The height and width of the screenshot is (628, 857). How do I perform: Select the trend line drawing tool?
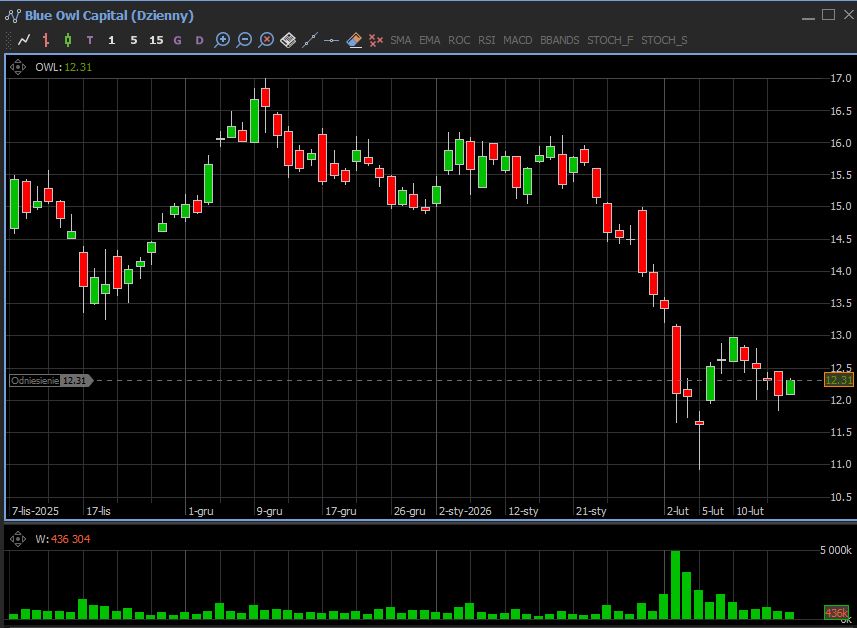tap(310, 40)
